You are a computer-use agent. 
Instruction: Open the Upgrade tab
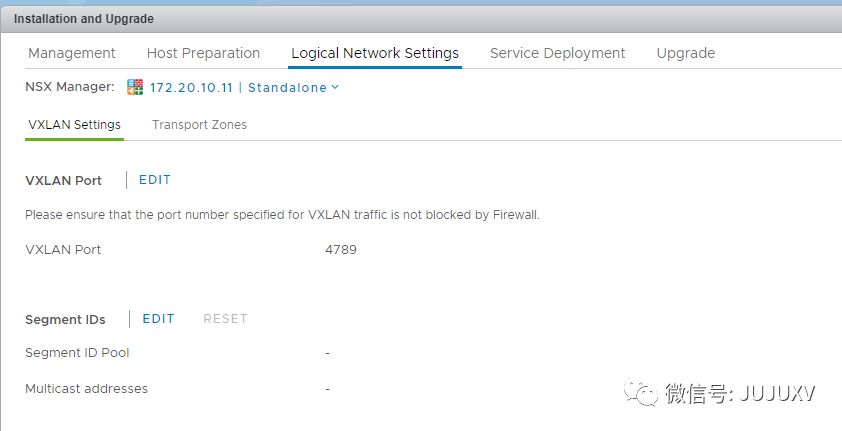click(686, 53)
